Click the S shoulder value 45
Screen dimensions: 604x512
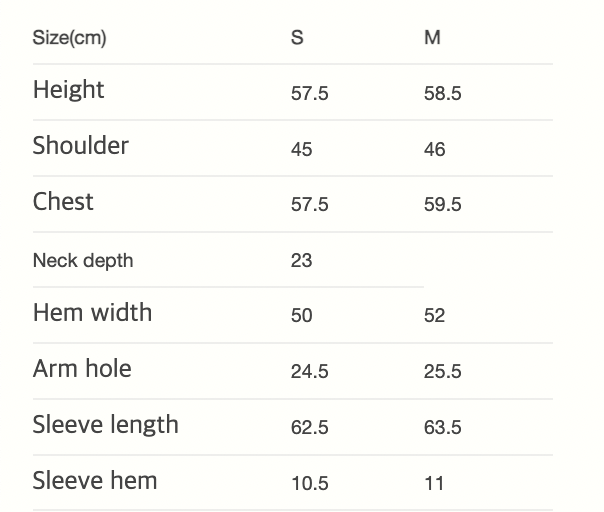tap(301, 150)
